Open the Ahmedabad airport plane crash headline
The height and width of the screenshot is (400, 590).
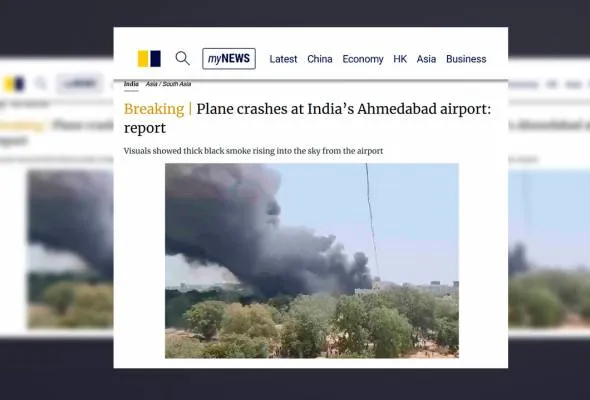point(307,118)
